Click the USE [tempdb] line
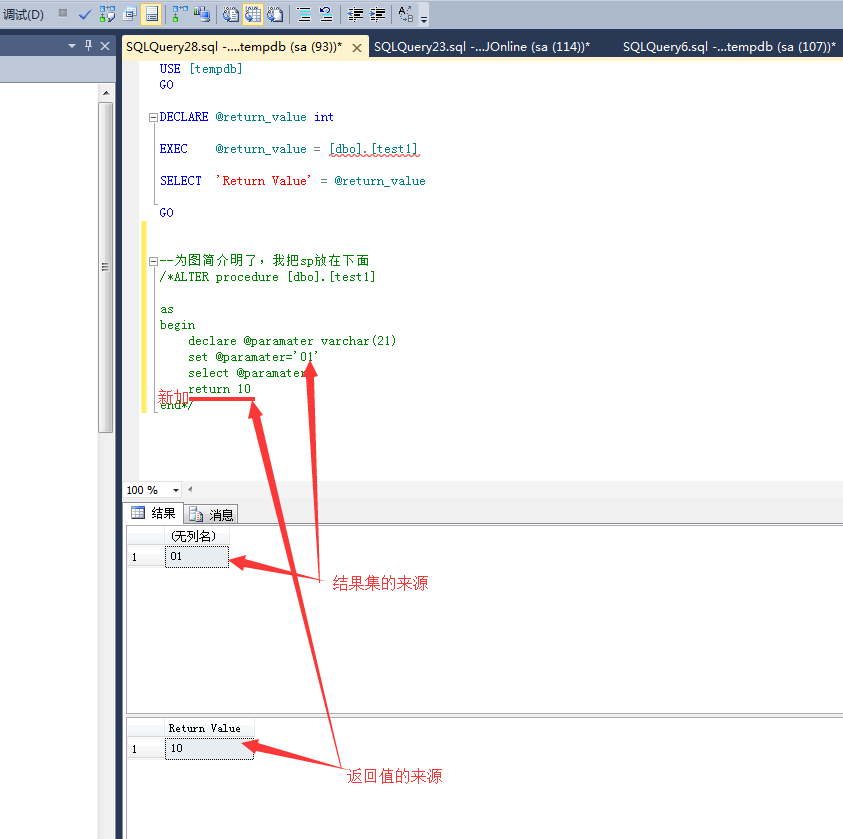The image size is (843, 839). point(201,69)
